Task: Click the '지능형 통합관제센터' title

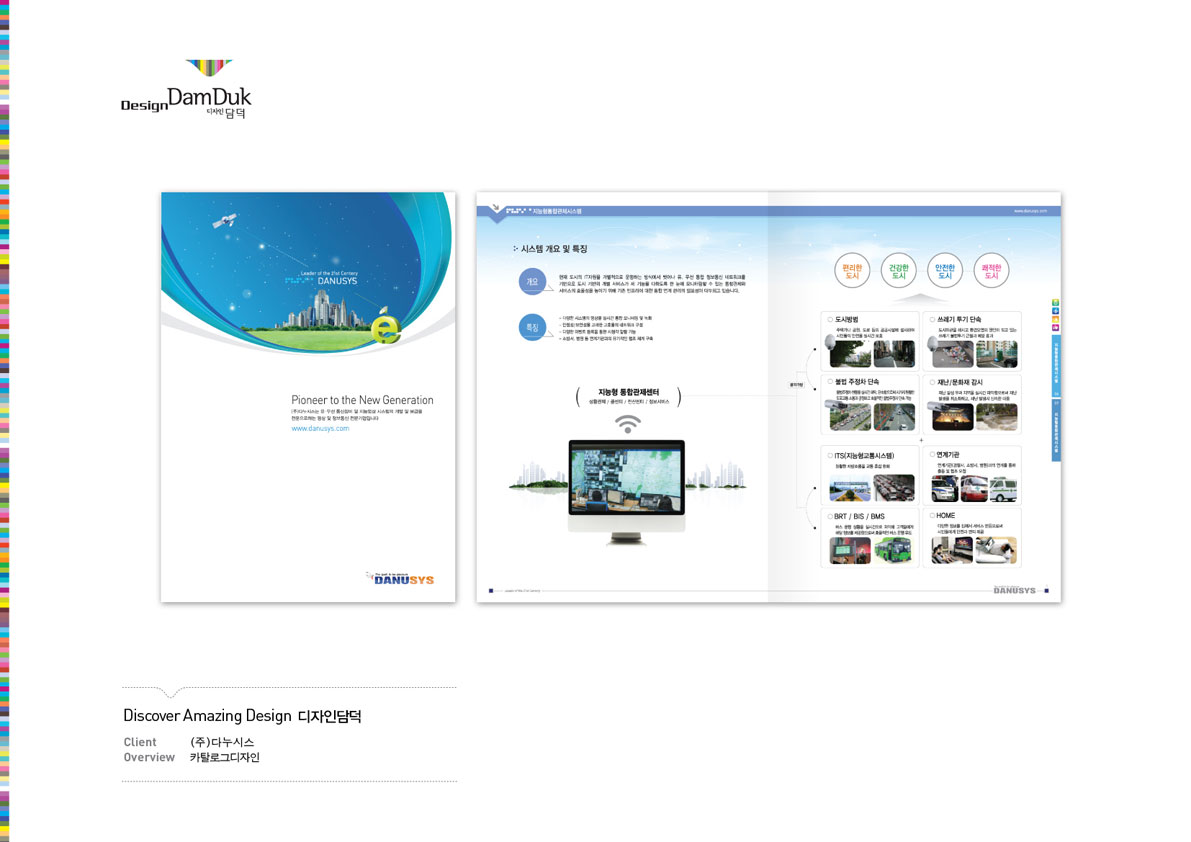Action: (x=628, y=392)
